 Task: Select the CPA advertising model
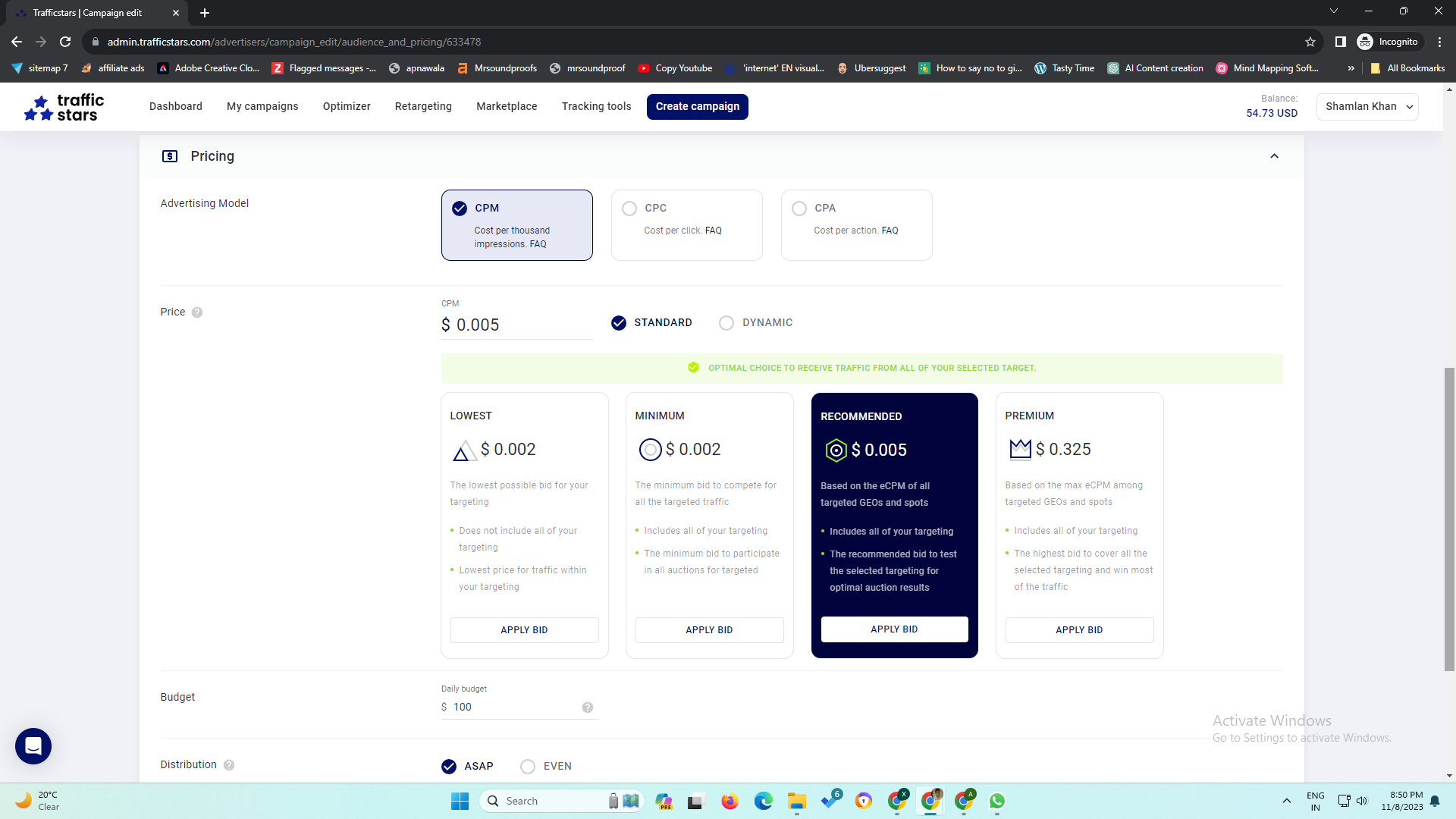click(x=857, y=225)
